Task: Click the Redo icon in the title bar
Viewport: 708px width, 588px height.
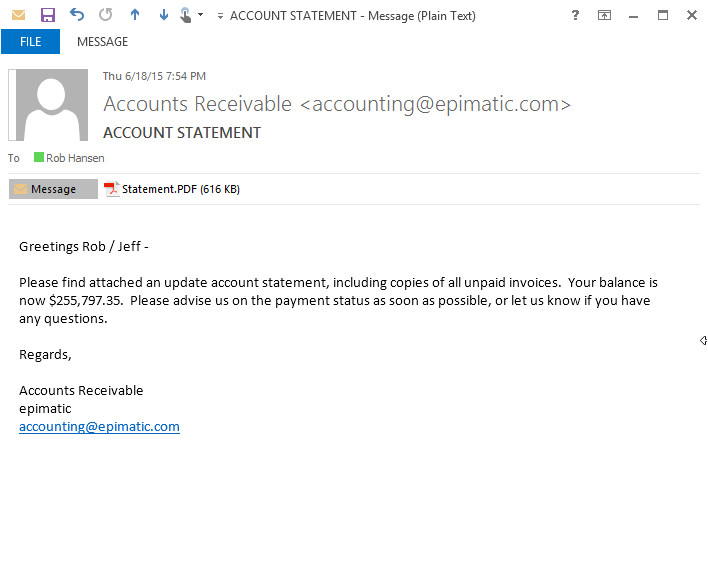Action: pos(106,15)
